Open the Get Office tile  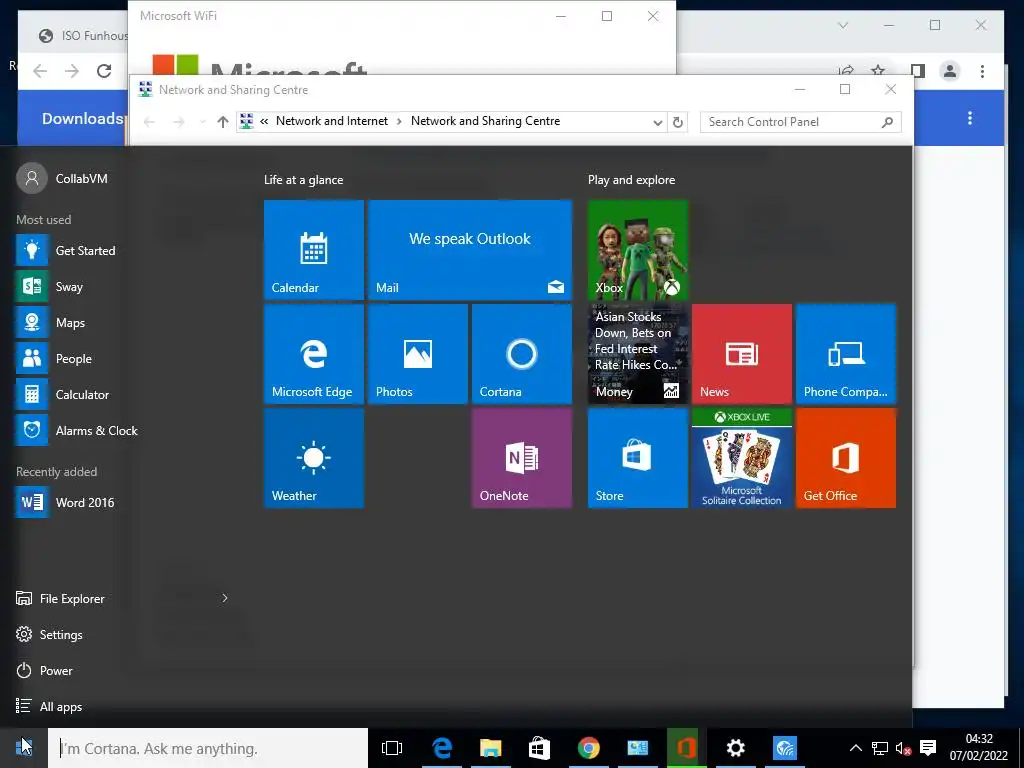point(846,458)
